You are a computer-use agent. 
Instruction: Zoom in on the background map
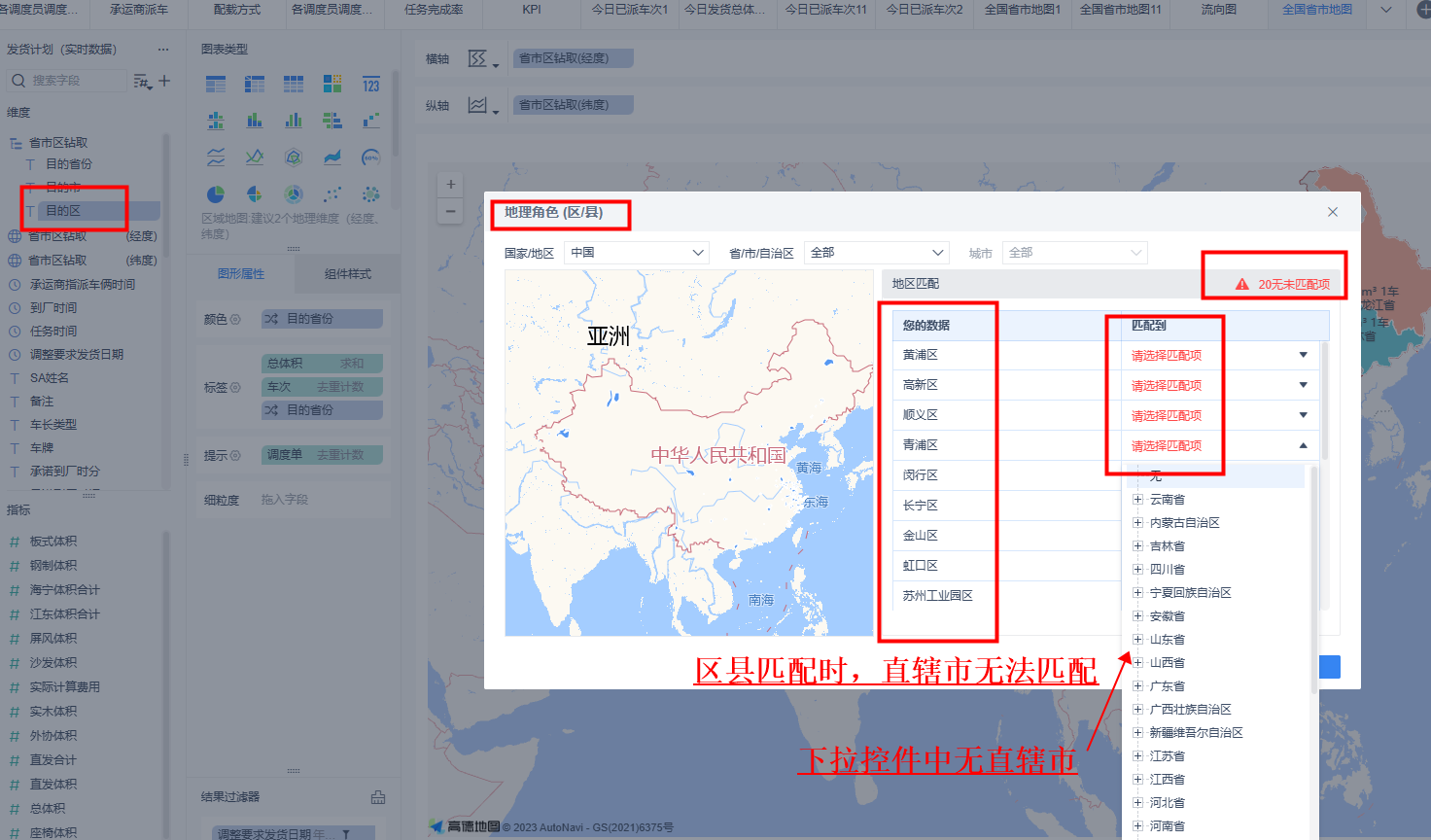pyautogui.click(x=450, y=184)
